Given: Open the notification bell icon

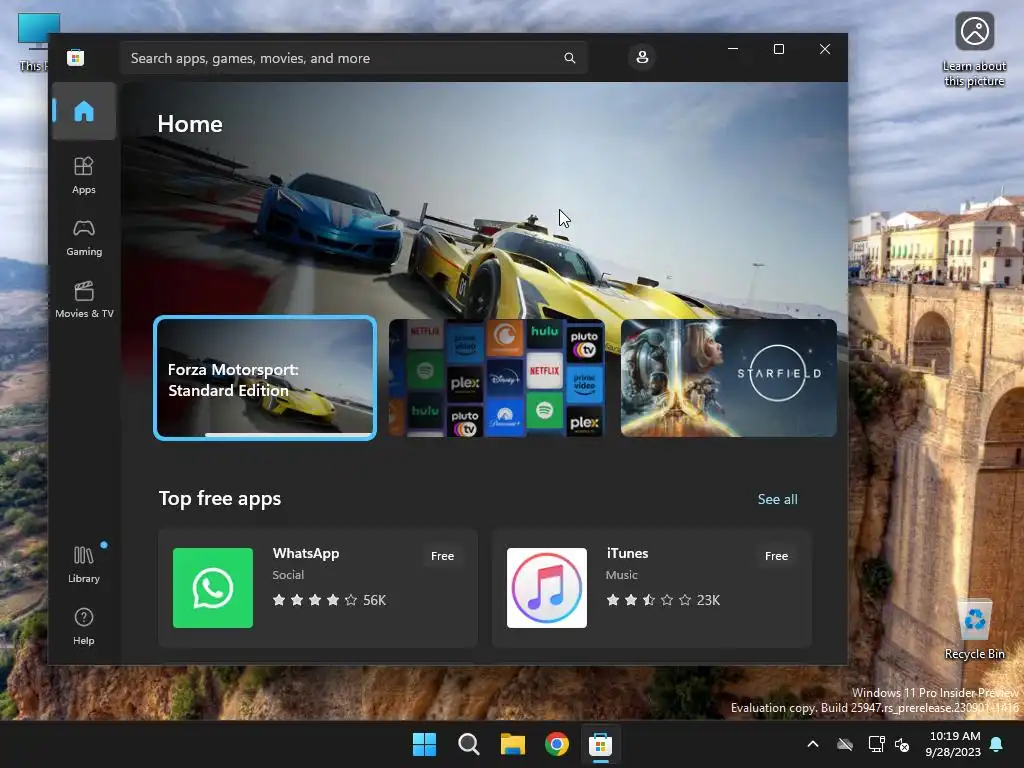Looking at the screenshot, I should point(997,744).
